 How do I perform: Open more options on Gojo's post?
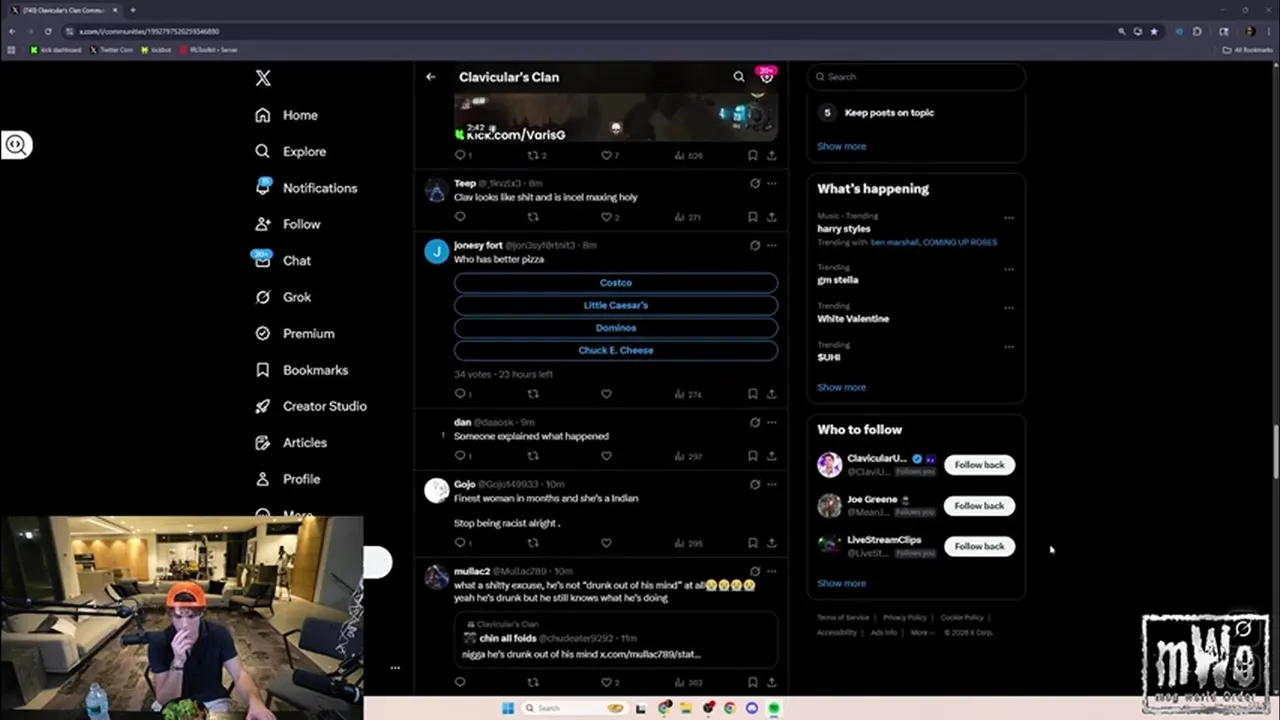pos(772,484)
